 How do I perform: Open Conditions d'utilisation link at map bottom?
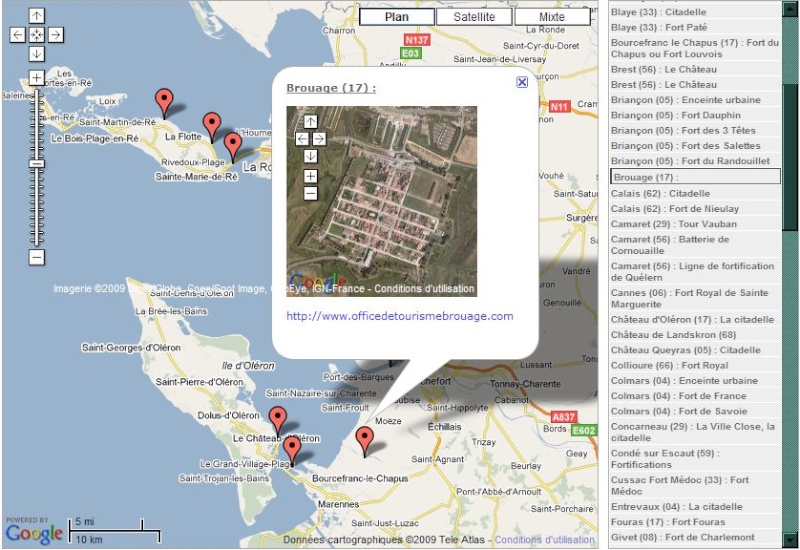[544, 539]
